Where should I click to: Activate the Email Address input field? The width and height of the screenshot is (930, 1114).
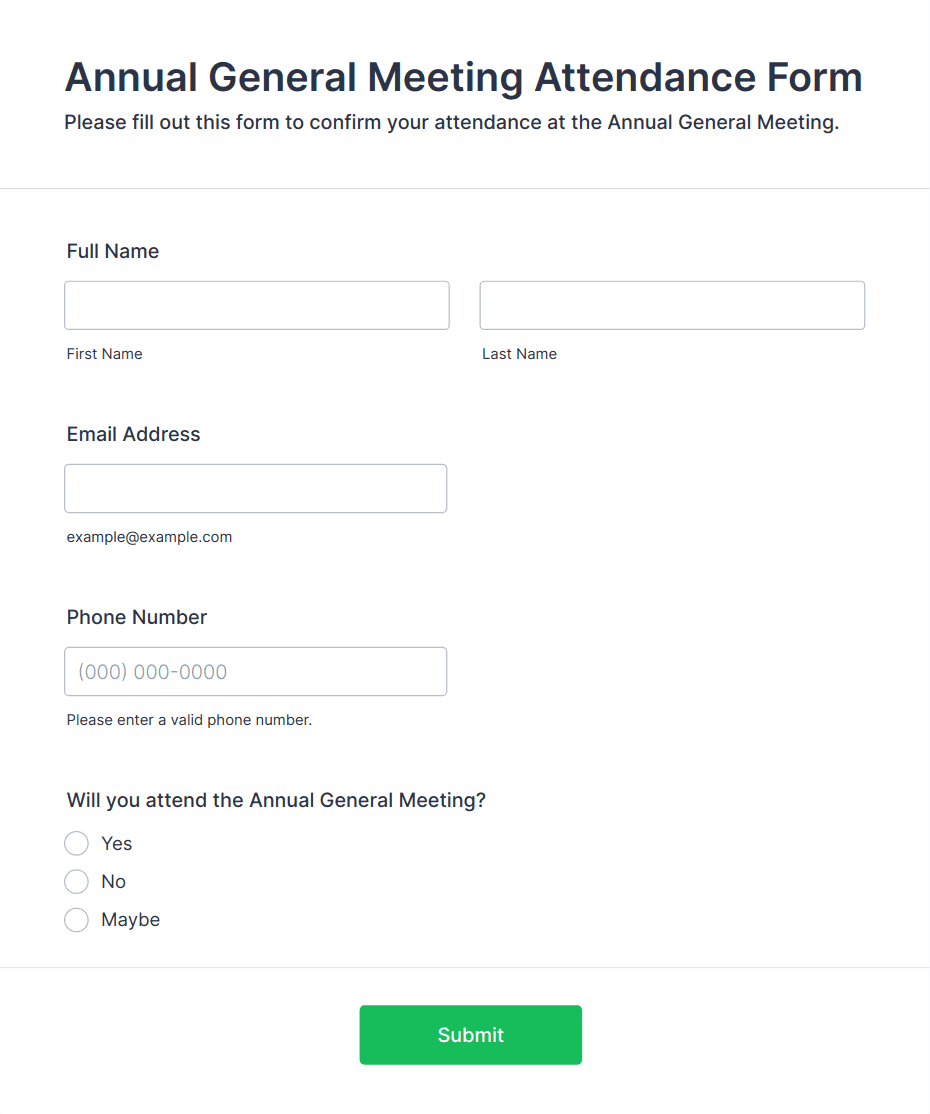click(256, 489)
